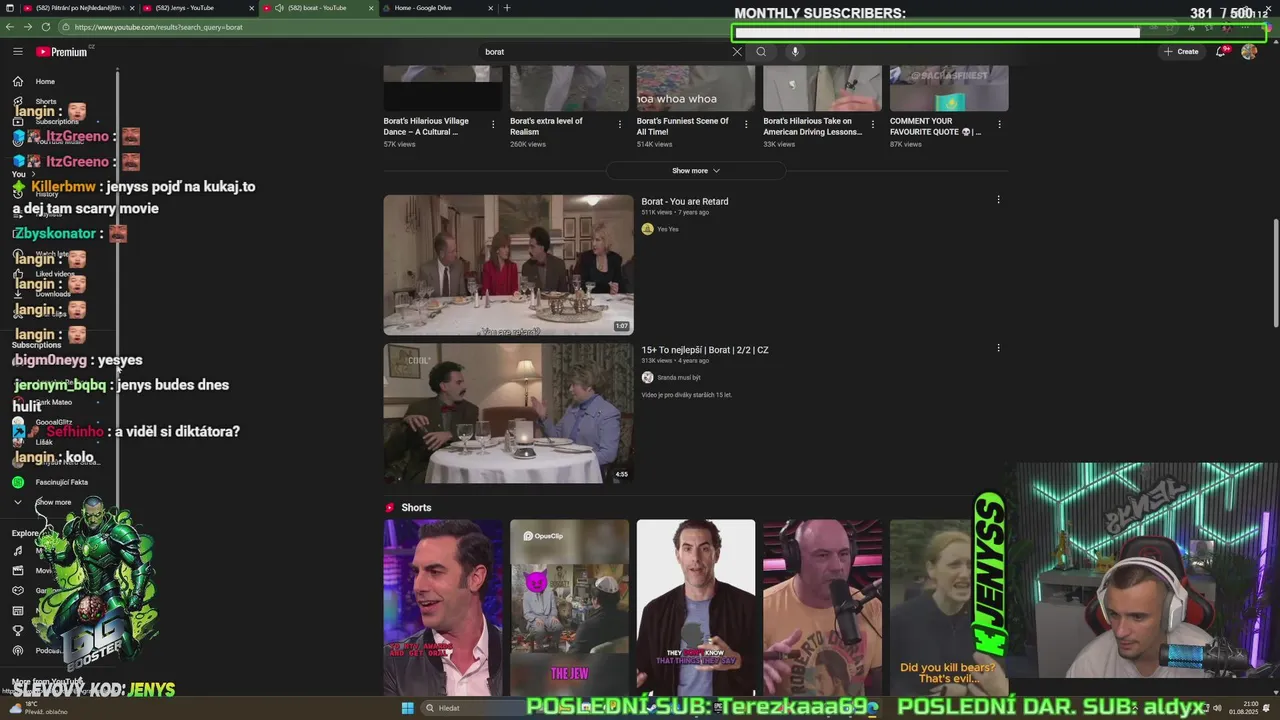This screenshot has height=720, width=1280.
Task: Open Sranda musí být channel avatar
Action: (647, 377)
